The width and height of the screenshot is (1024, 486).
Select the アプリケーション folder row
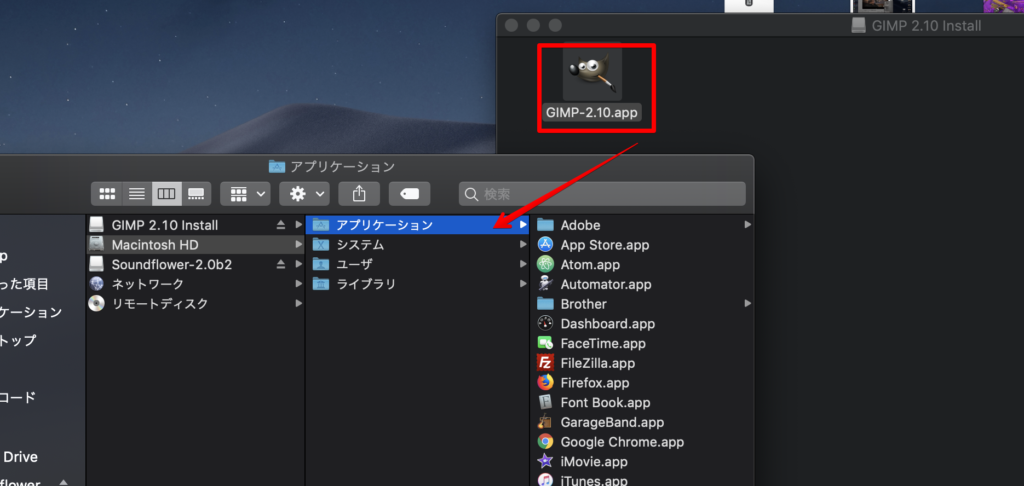coord(418,225)
